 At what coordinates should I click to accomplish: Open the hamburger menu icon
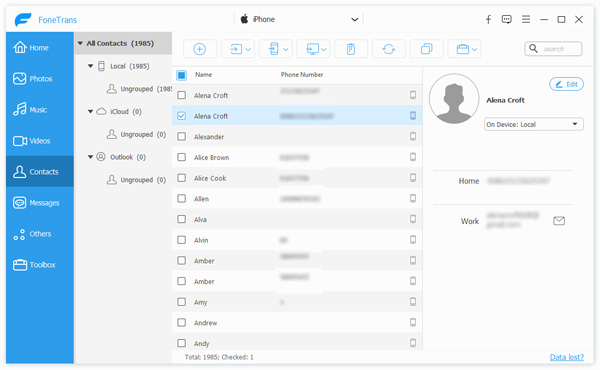point(526,20)
